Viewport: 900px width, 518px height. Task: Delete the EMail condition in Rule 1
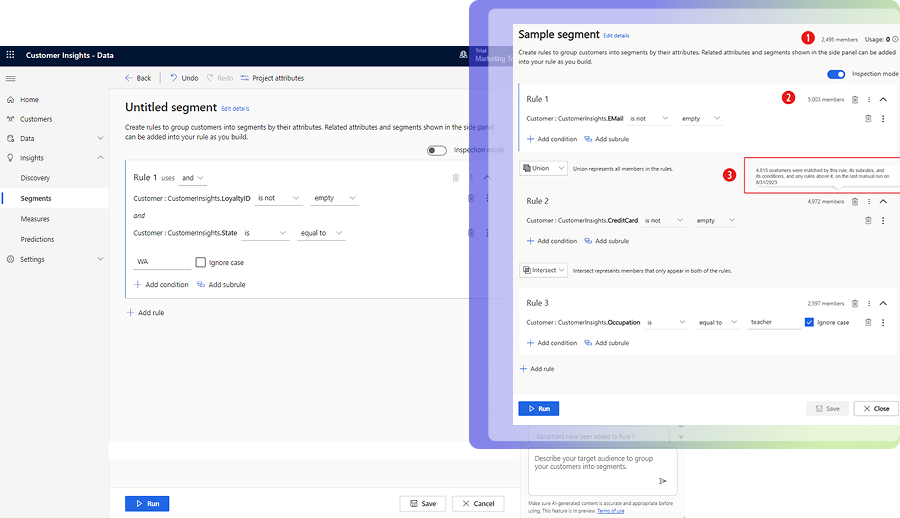click(868, 119)
